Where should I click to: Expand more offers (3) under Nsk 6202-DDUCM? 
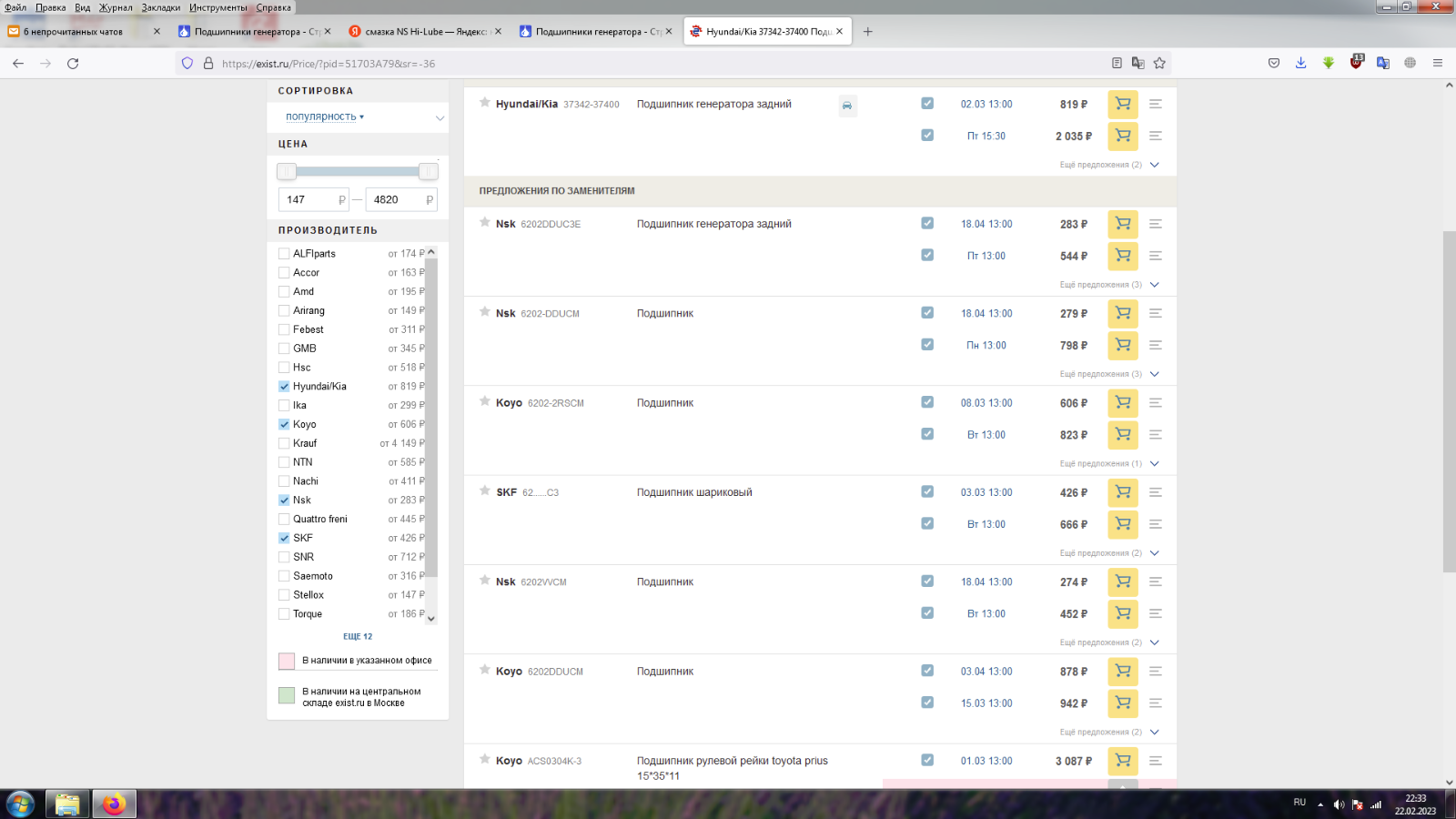[x=1109, y=374]
